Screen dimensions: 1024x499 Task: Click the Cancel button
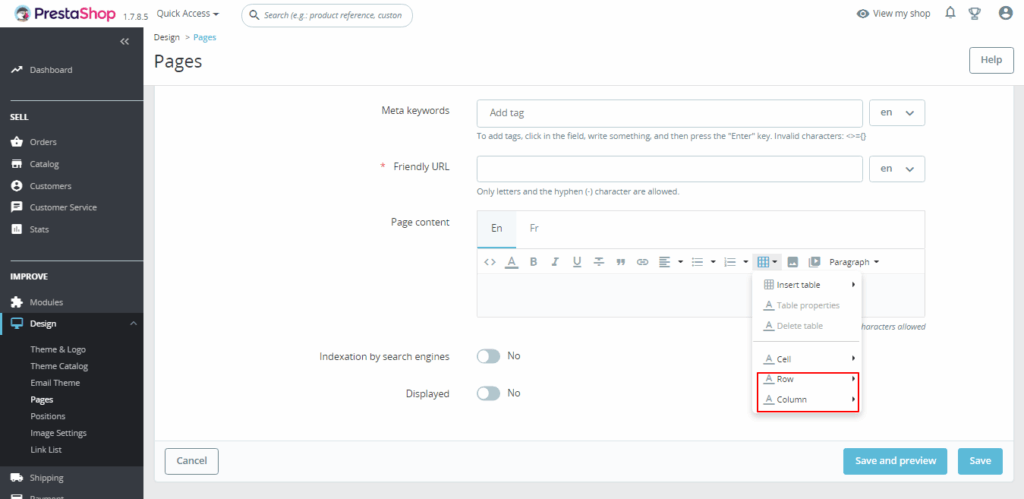point(191,461)
